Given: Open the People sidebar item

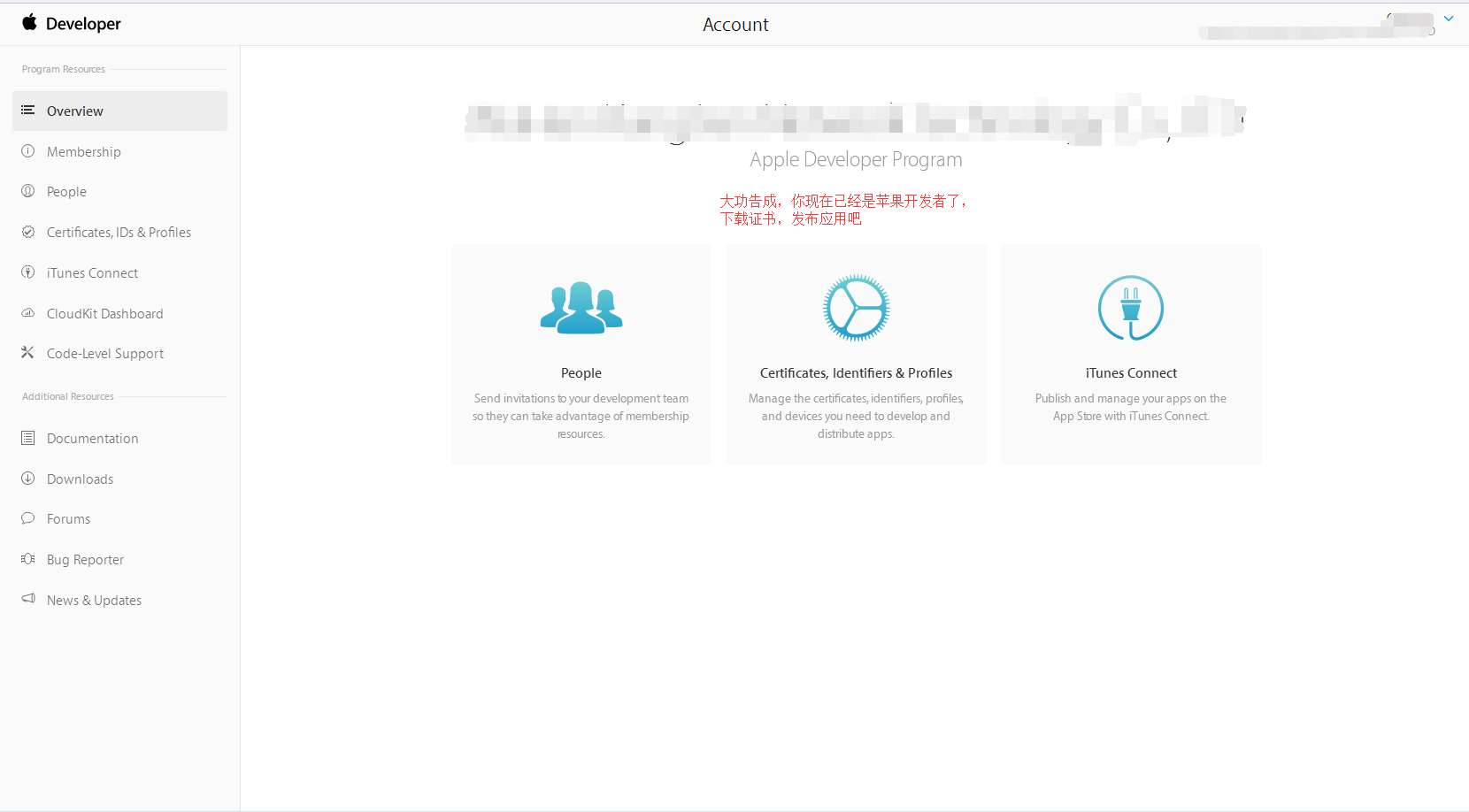Looking at the screenshot, I should pos(66,192).
